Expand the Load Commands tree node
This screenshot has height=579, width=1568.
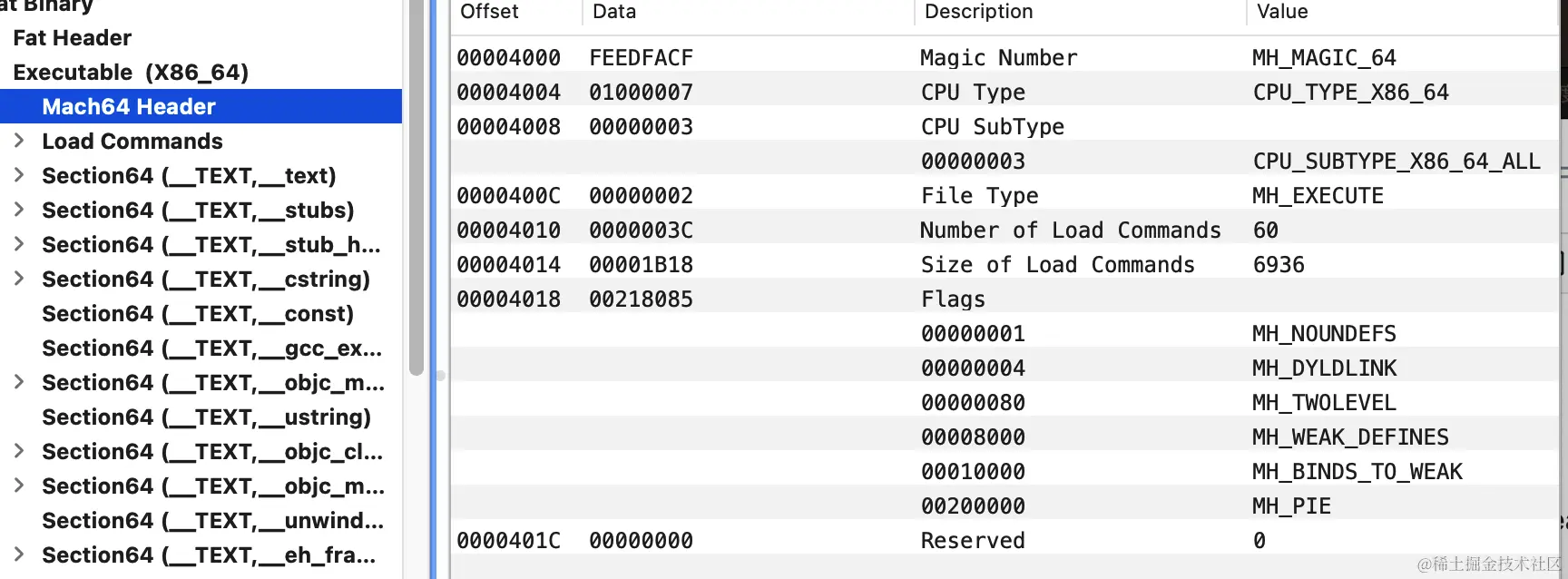click(x=19, y=141)
